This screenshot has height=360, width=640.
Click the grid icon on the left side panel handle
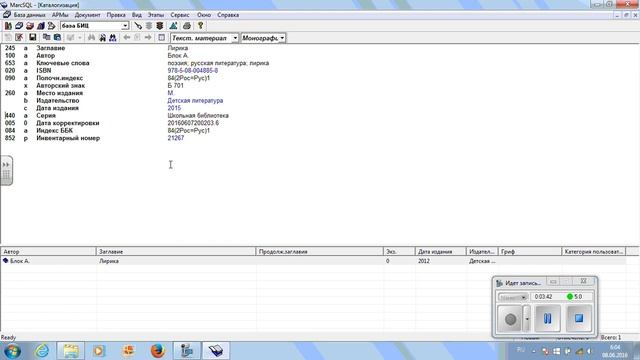[6, 176]
